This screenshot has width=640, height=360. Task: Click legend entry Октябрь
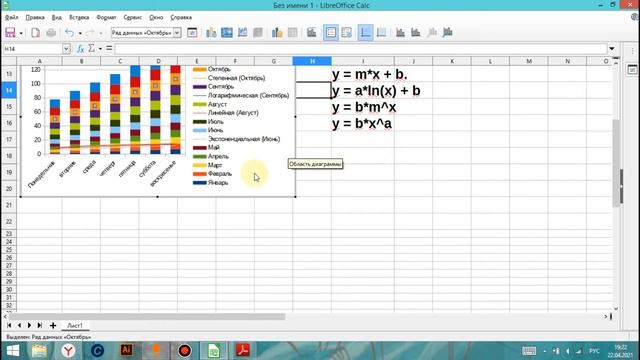(x=212, y=69)
